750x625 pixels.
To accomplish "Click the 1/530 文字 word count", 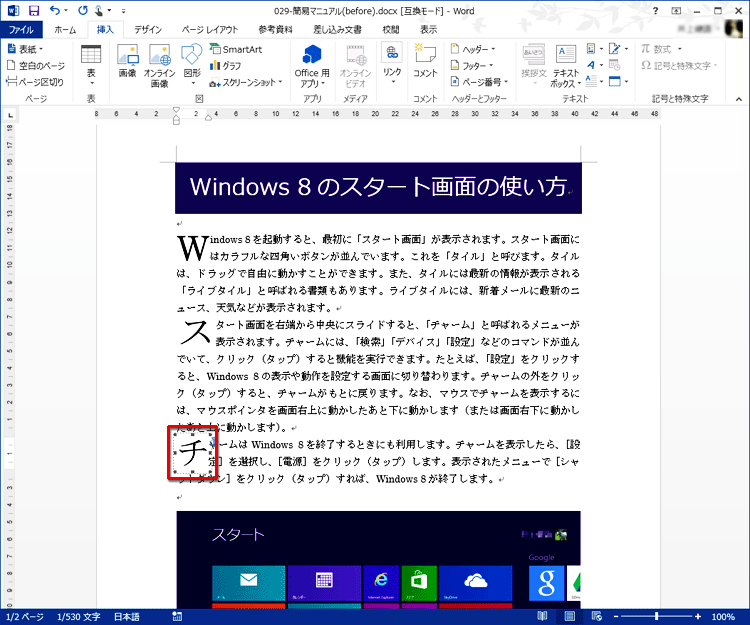I will tap(79, 617).
